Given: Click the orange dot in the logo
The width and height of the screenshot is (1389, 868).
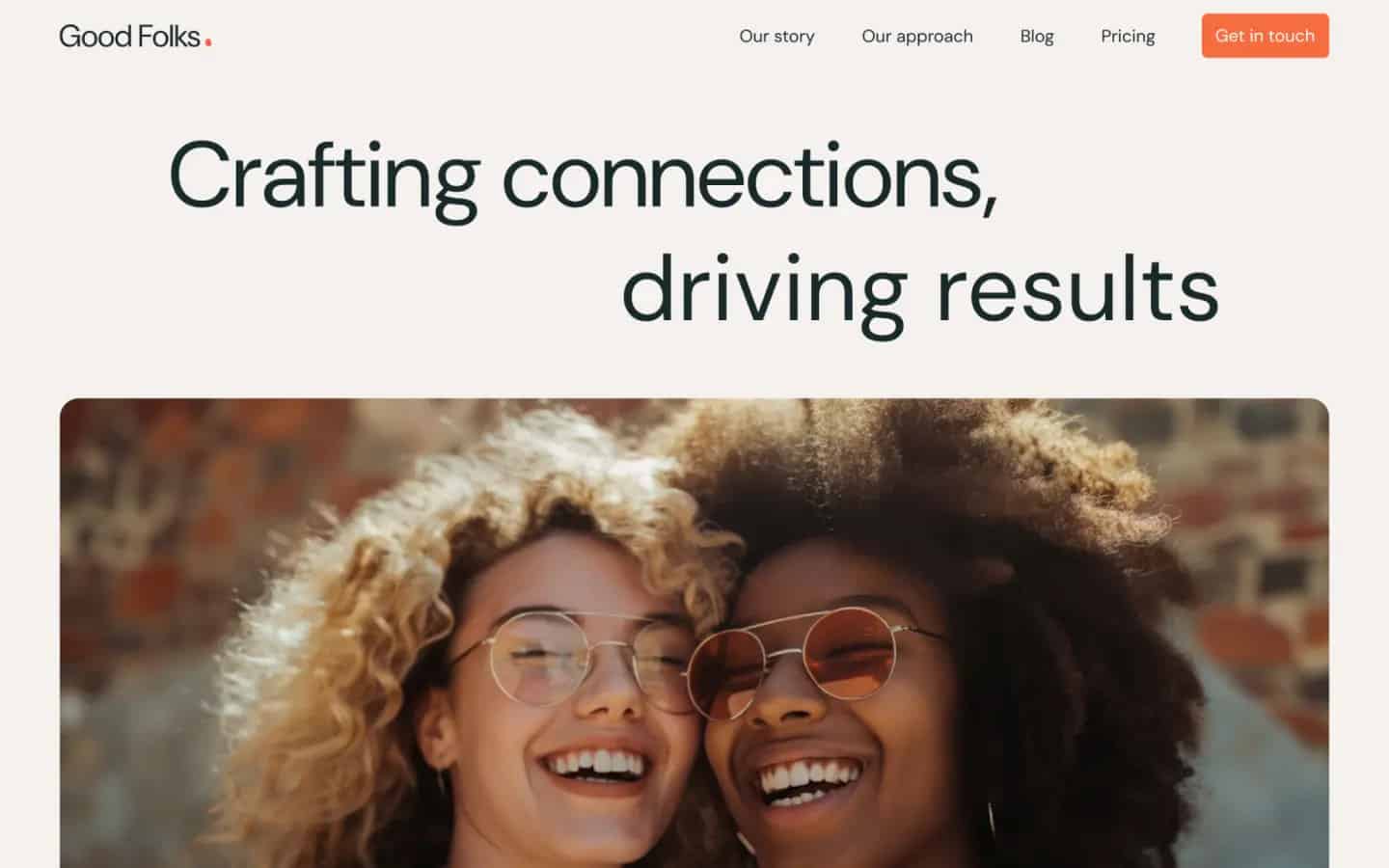Looking at the screenshot, I should pyautogui.click(x=208, y=42).
